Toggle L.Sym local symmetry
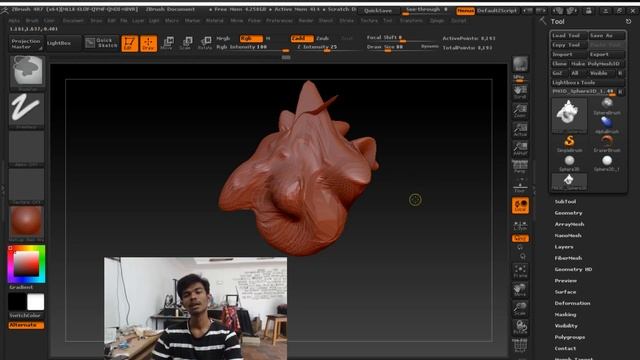 [520, 225]
